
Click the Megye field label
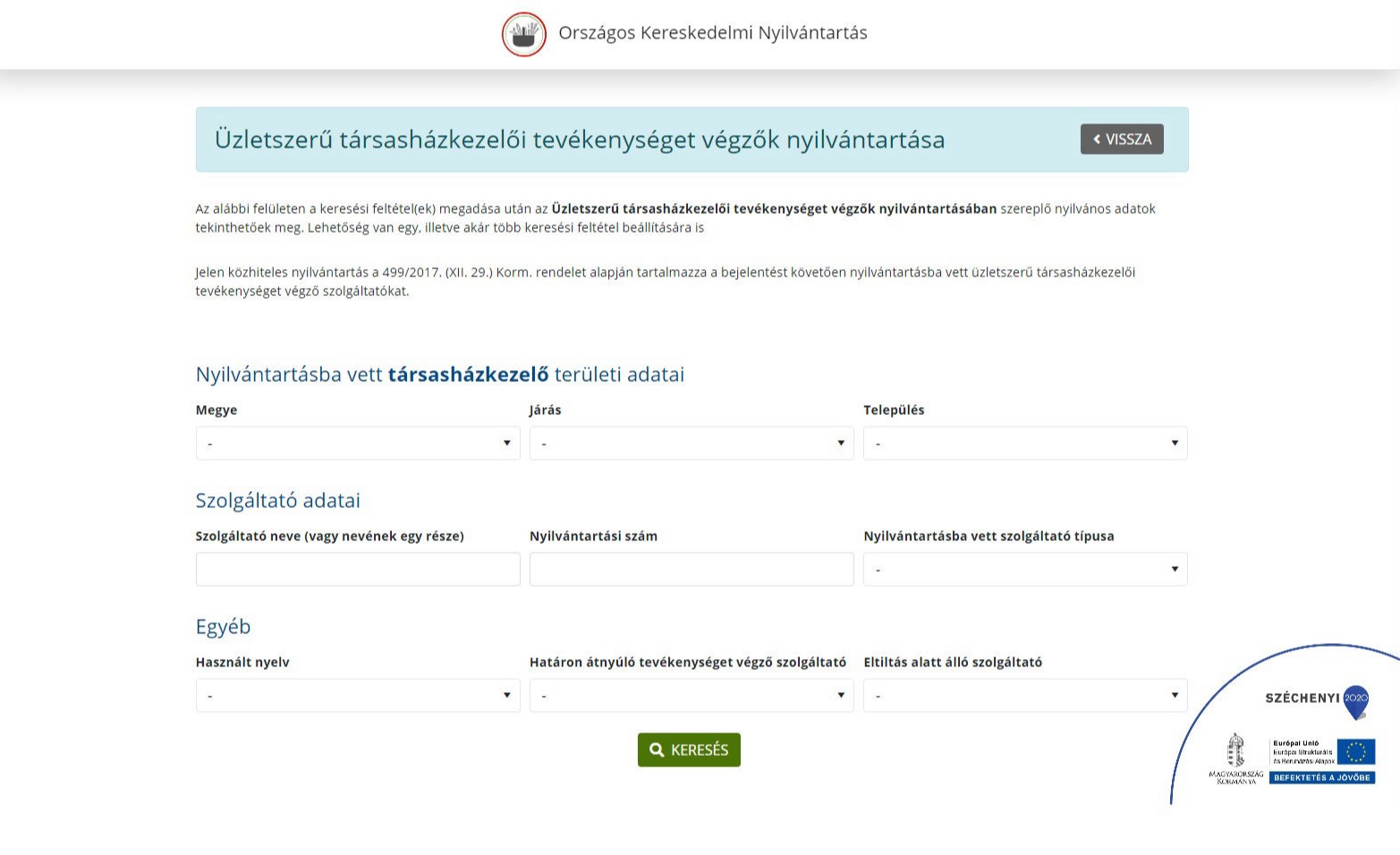(216, 410)
